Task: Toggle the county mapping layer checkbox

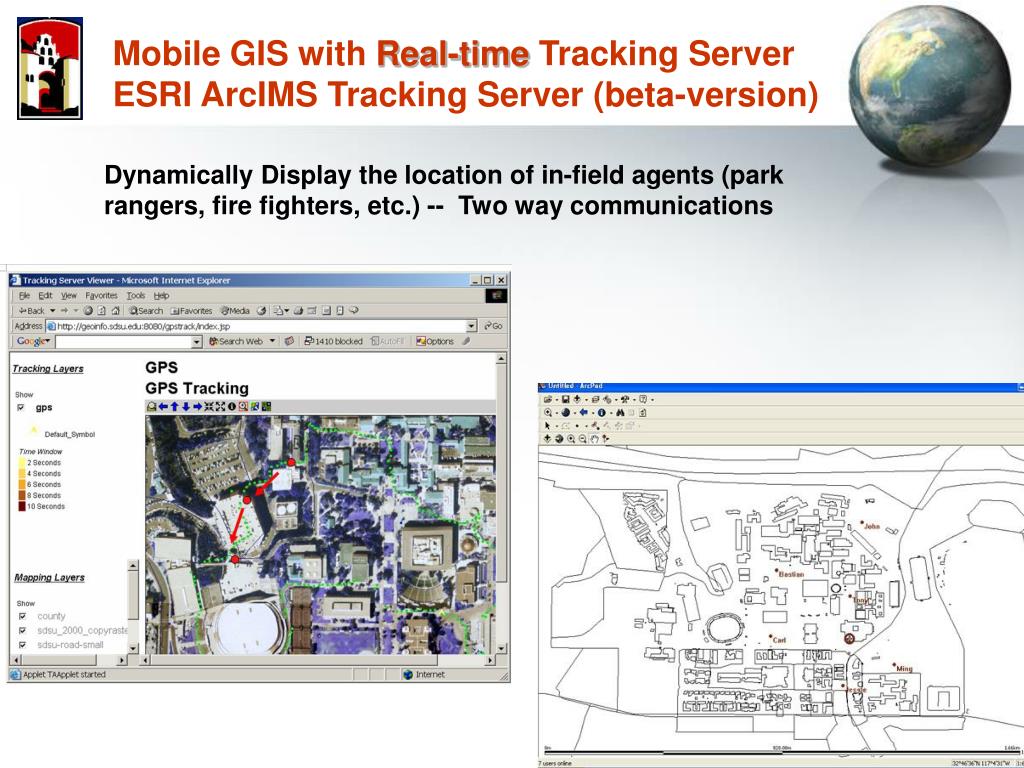Action: pos(23,616)
